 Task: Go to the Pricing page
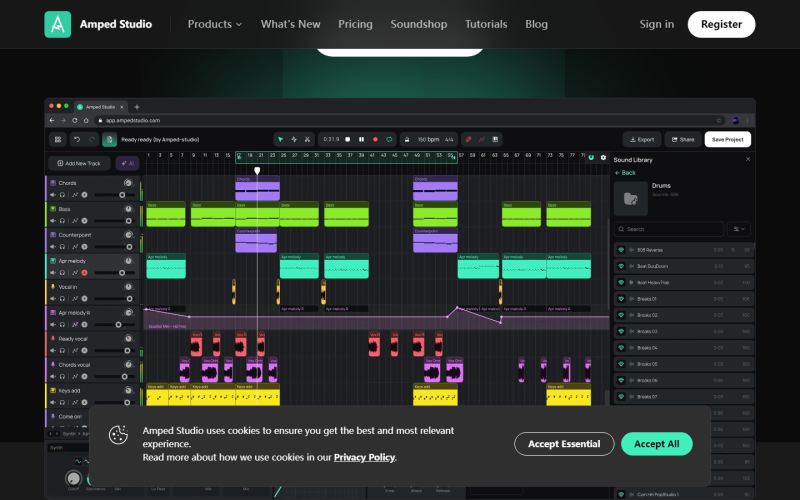[x=355, y=24]
